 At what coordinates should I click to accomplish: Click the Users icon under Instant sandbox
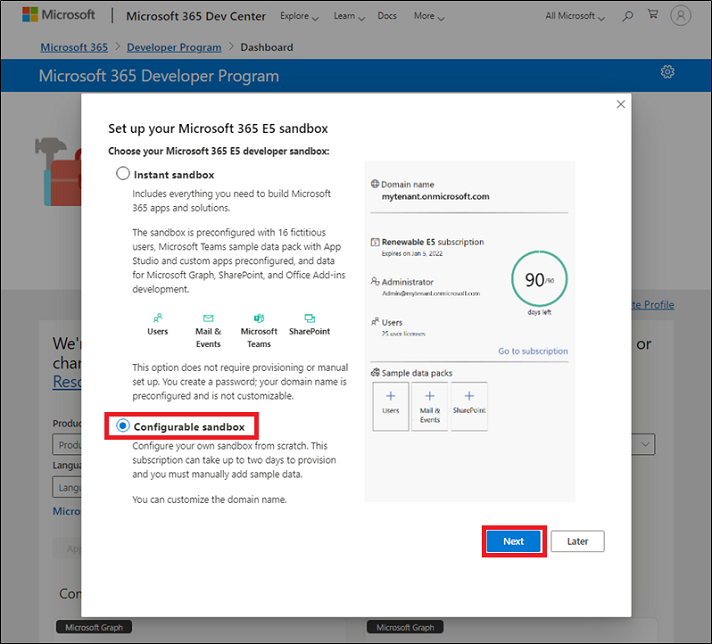pos(158,318)
